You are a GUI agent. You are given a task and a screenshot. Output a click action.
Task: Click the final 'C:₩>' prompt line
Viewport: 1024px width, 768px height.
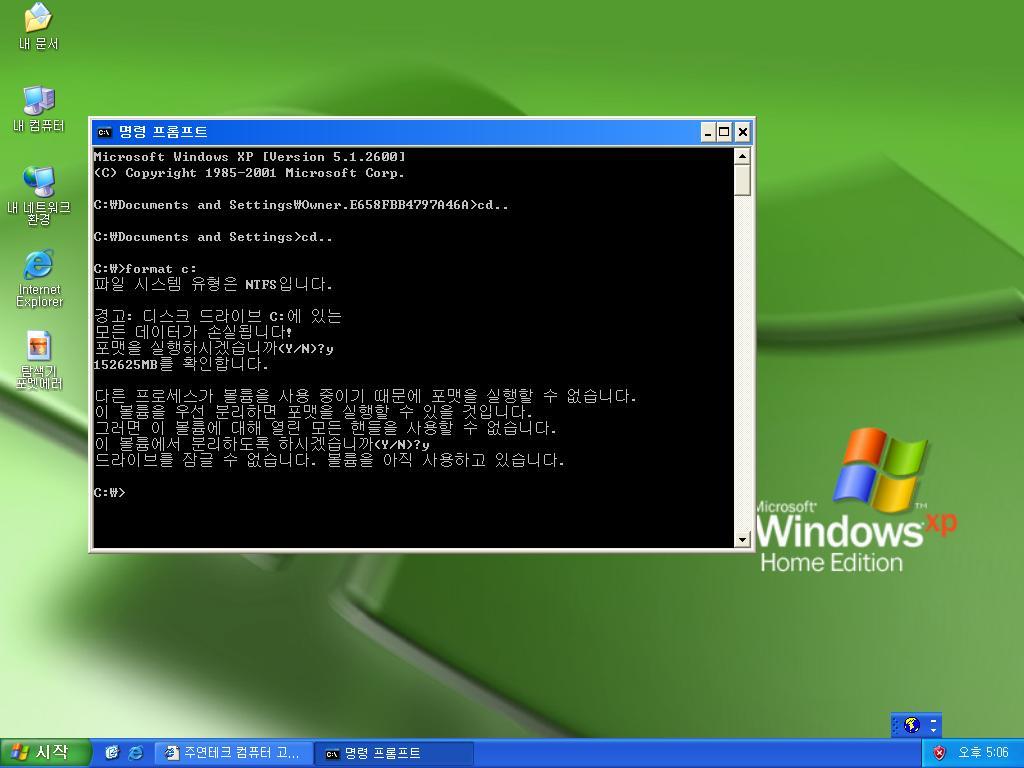pos(109,492)
